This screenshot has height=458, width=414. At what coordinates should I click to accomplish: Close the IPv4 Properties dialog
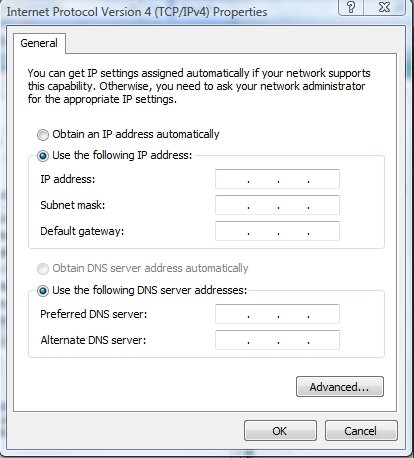click(384, 7)
